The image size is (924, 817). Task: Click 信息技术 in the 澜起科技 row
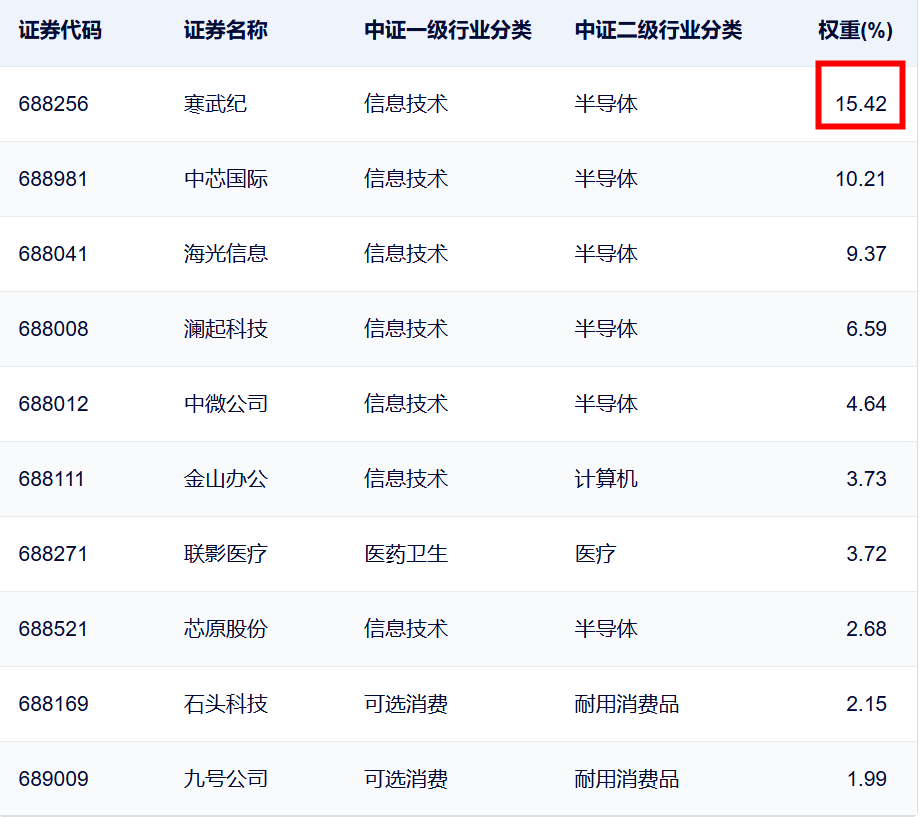coord(406,328)
